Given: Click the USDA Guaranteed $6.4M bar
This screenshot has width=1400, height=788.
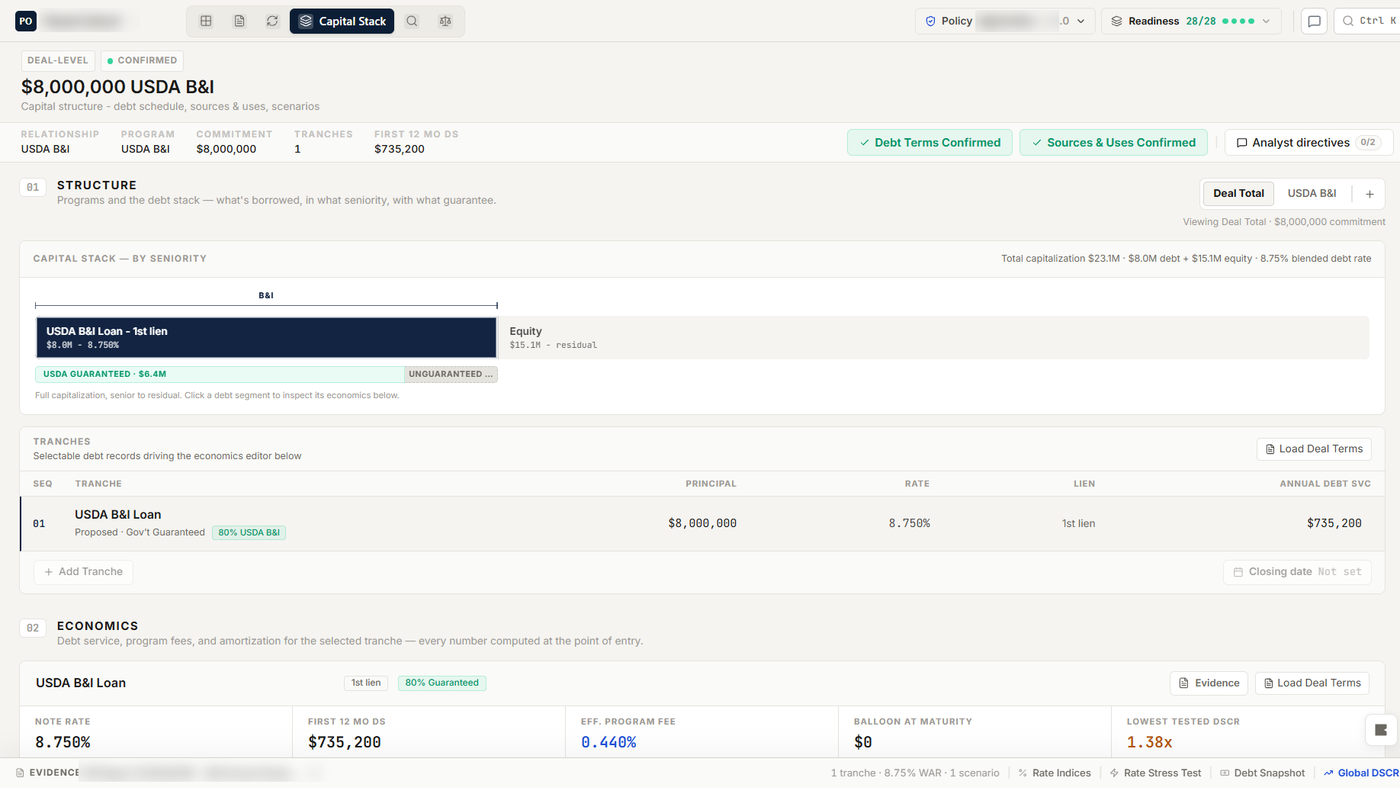Looking at the screenshot, I should click(x=220, y=374).
